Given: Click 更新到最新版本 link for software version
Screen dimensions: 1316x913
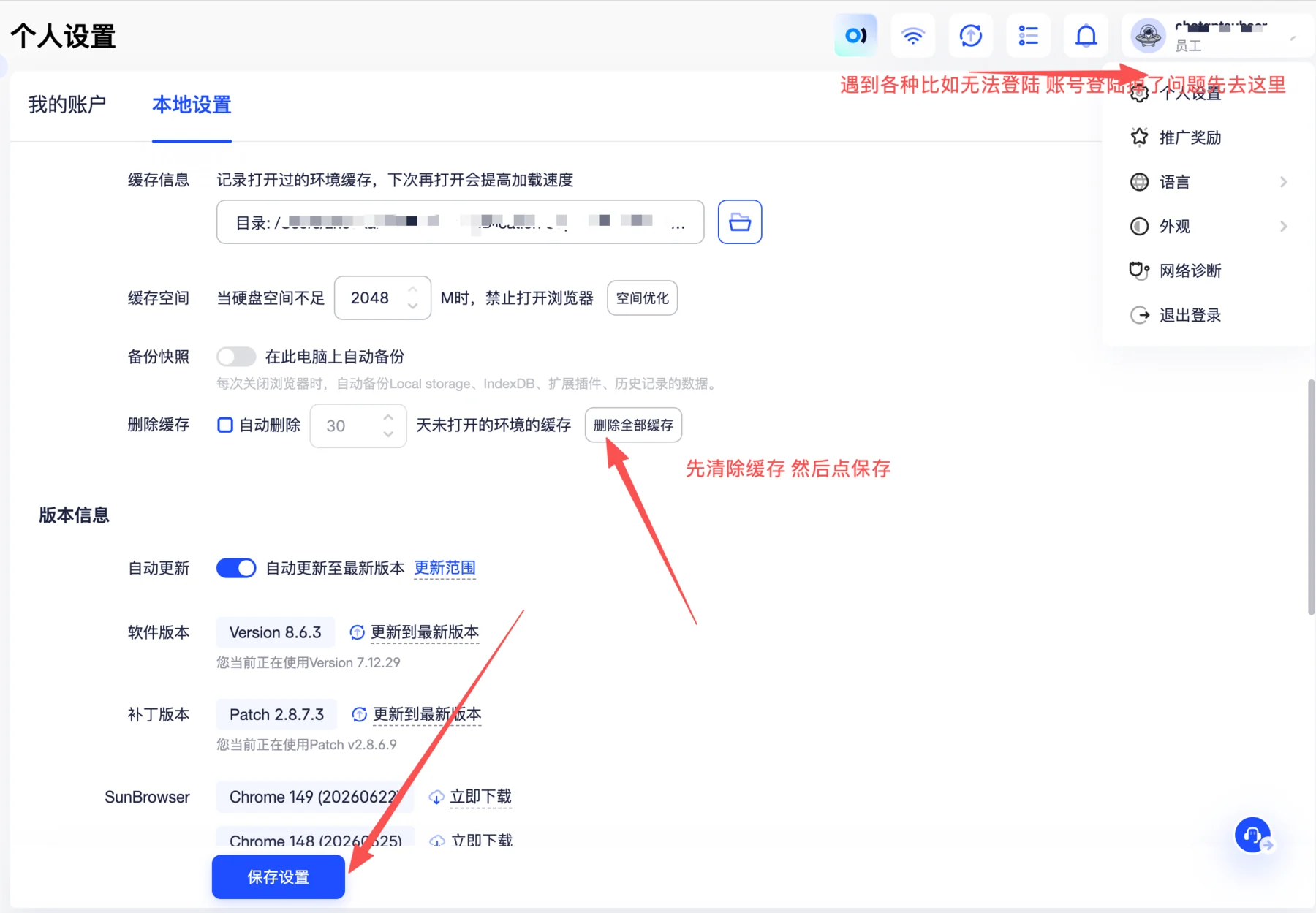Looking at the screenshot, I should [425, 632].
